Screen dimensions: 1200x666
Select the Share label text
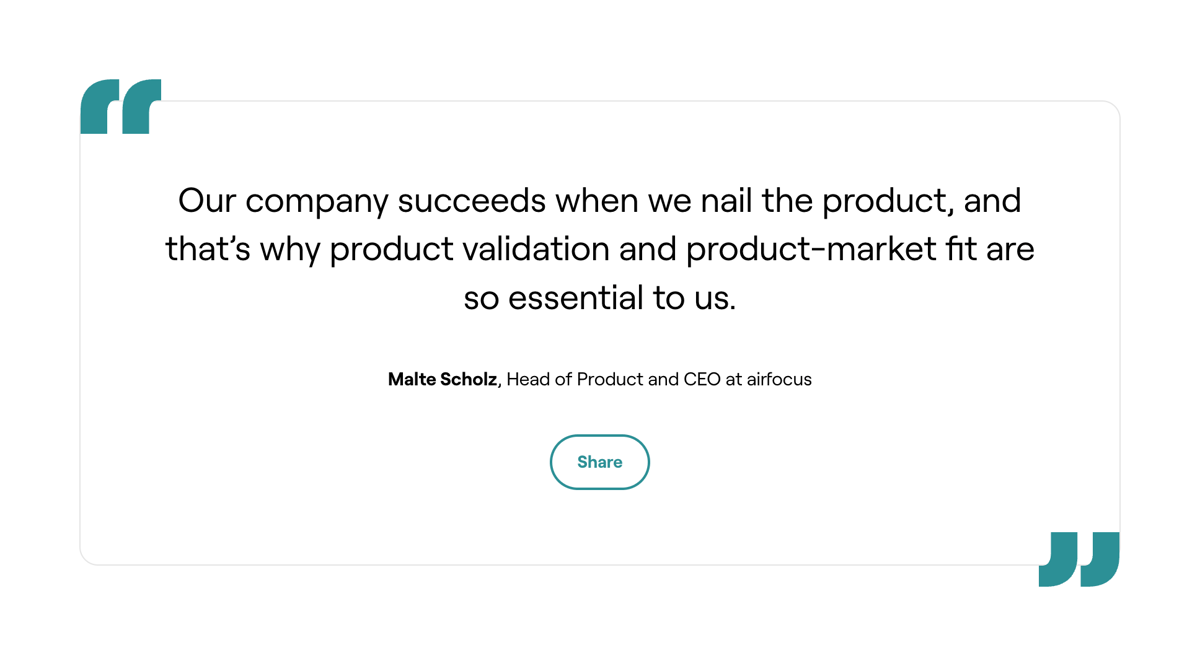pyautogui.click(x=599, y=462)
